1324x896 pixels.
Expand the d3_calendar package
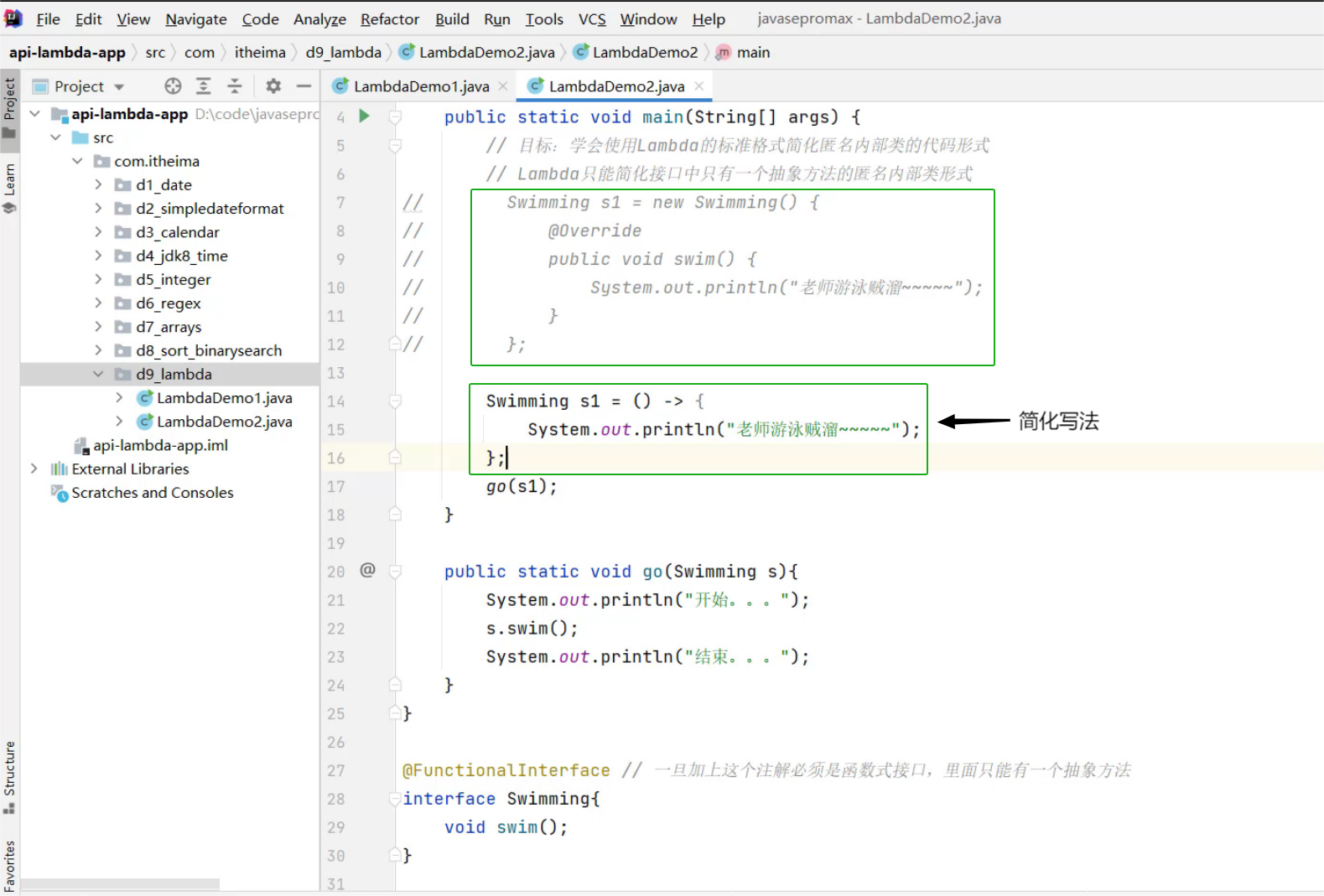98,232
